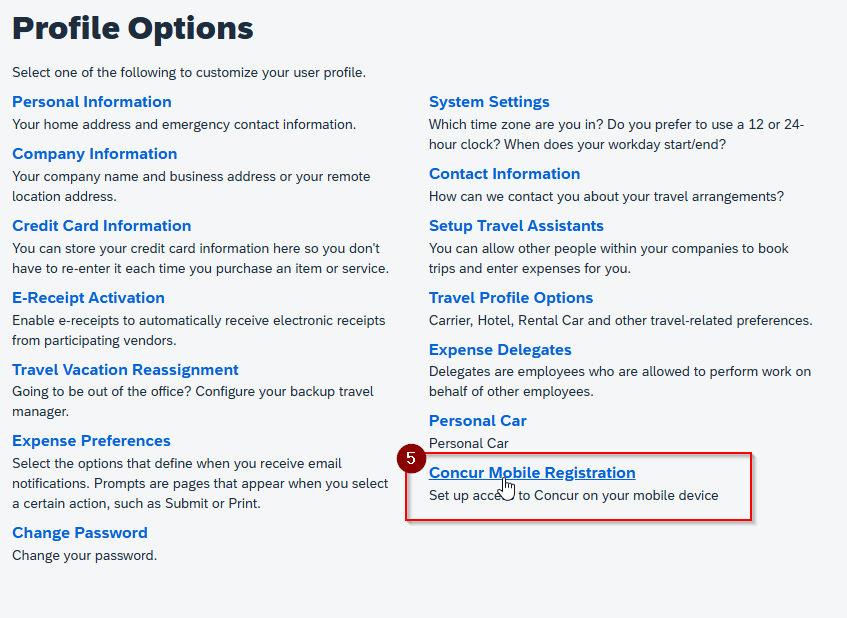Viewport: 847px width, 618px height.
Task: Open Travel Vacation Reassignment option
Action: (x=126, y=370)
